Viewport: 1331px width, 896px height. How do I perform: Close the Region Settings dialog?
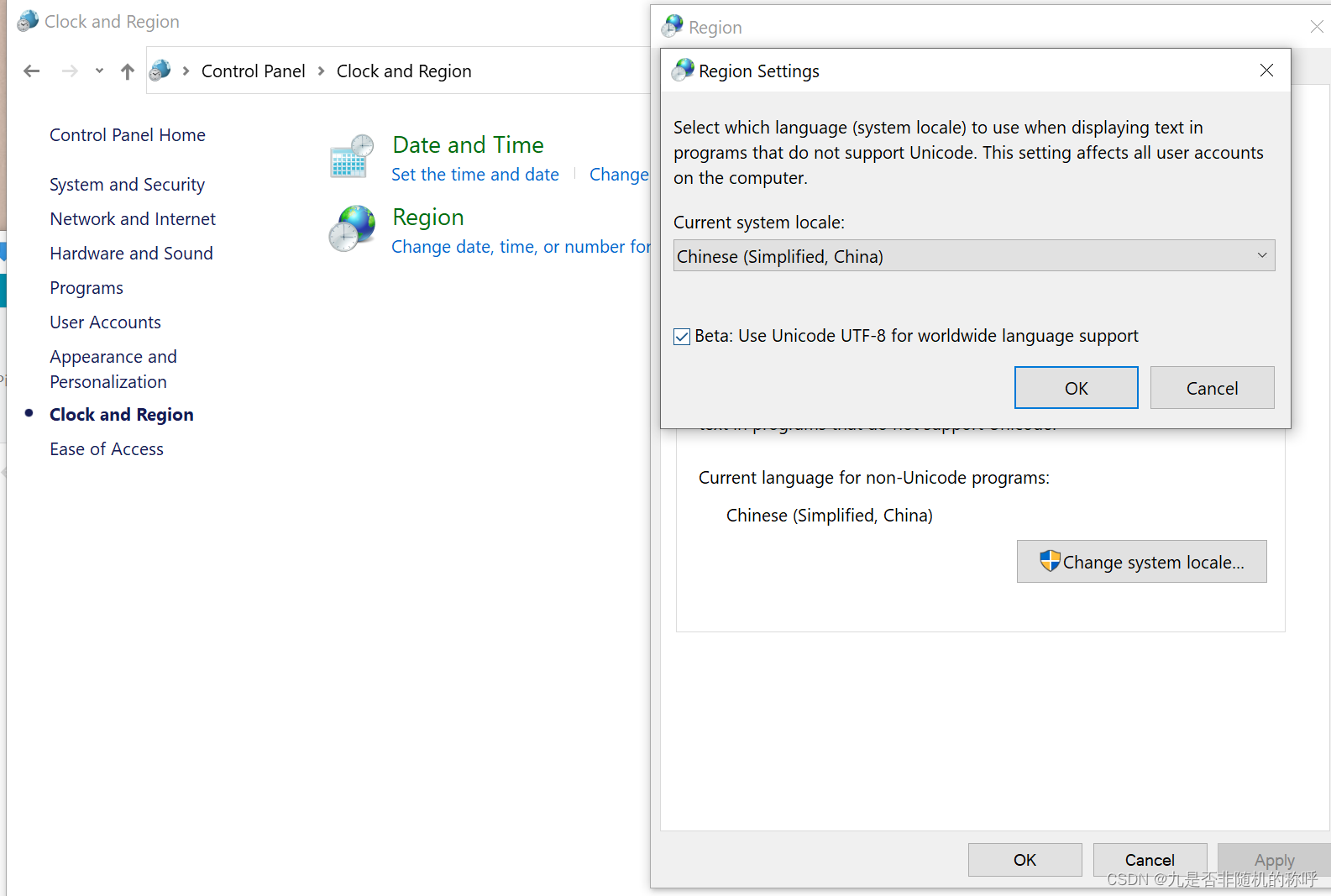click(1266, 71)
